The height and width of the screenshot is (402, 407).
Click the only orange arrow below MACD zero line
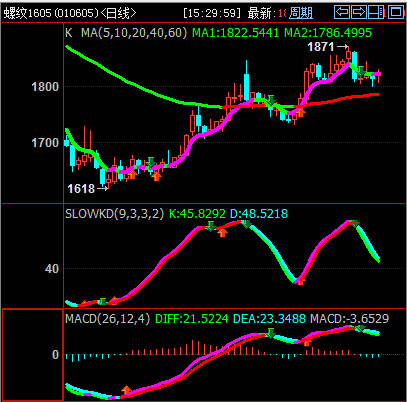[x=126, y=390]
